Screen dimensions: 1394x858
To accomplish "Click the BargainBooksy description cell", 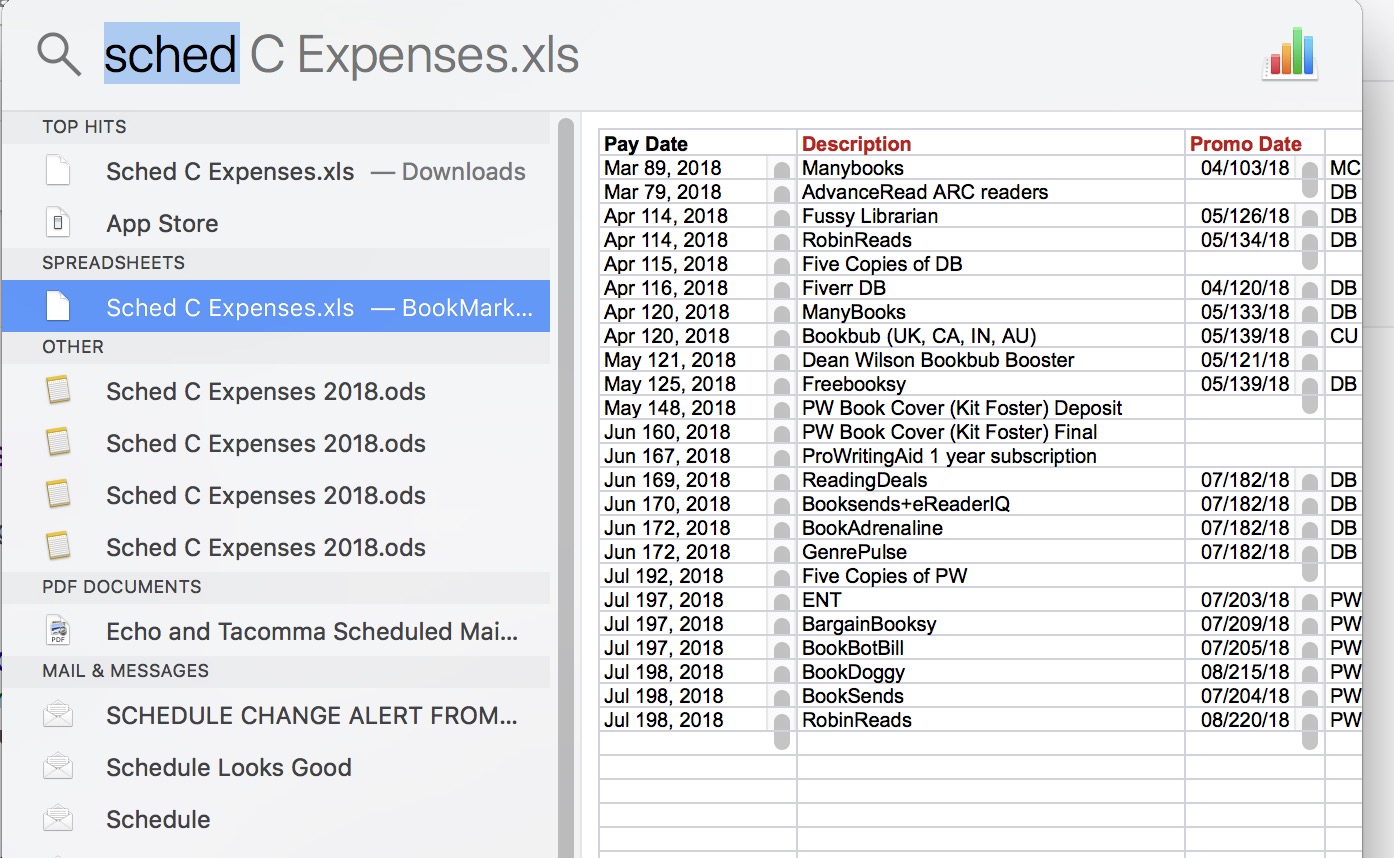I will coord(991,624).
